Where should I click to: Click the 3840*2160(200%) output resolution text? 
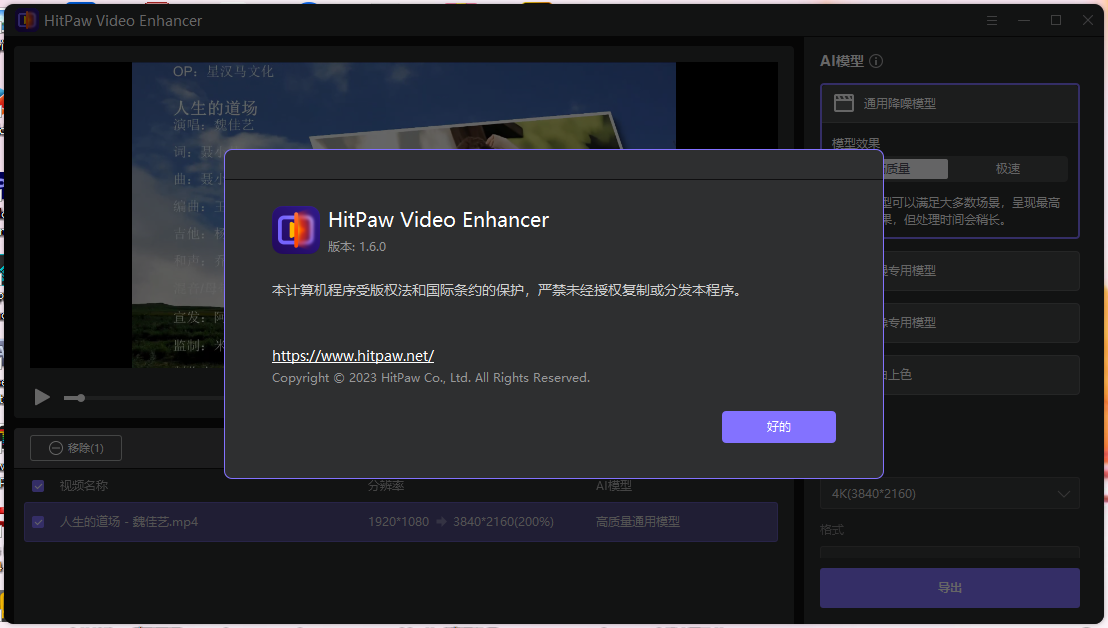click(503, 522)
